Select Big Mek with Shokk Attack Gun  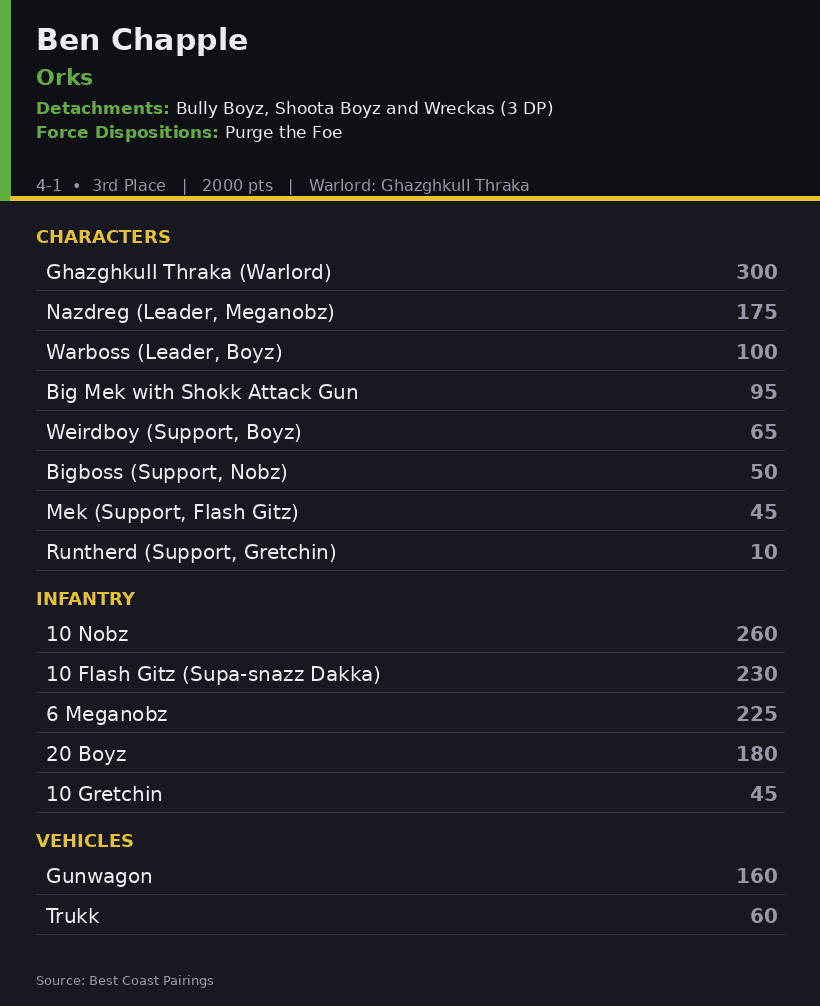(x=411, y=391)
